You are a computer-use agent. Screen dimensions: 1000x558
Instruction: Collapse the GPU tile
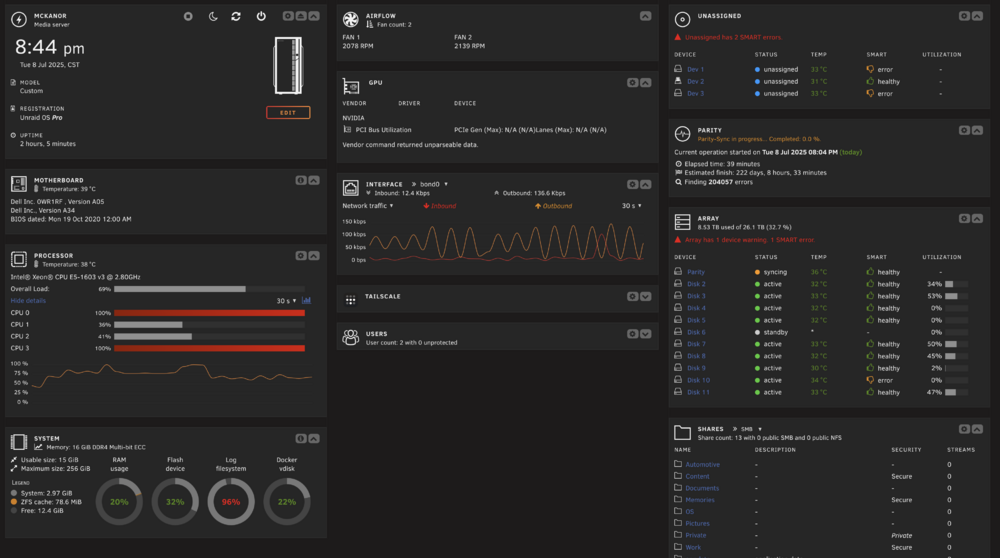coord(645,83)
